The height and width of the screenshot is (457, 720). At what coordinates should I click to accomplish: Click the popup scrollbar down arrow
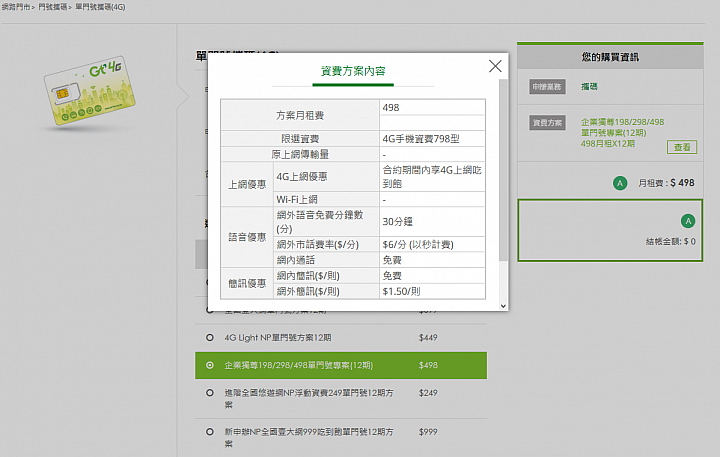click(503, 306)
